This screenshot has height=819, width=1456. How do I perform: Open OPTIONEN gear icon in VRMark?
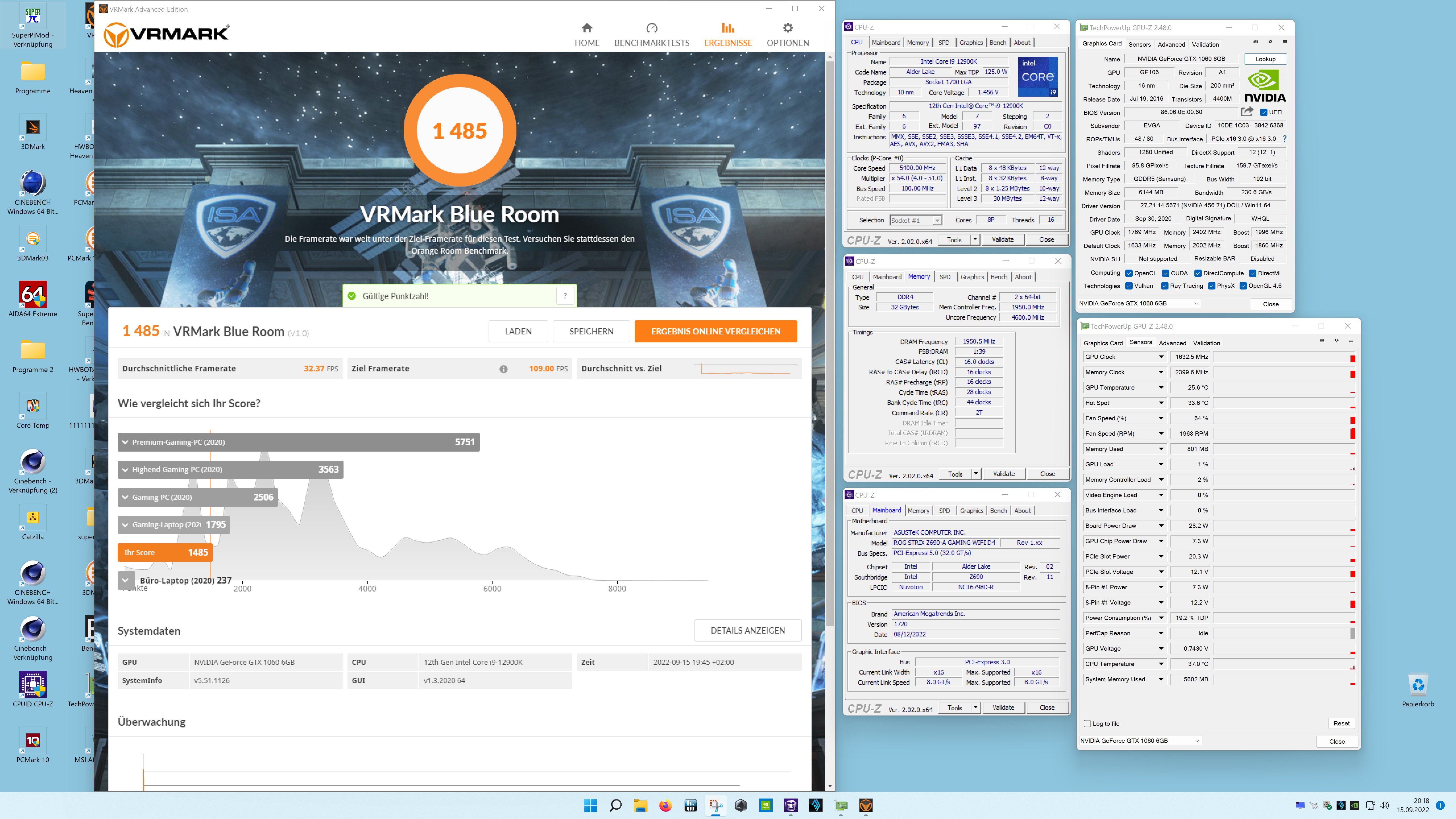(x=787, y=28)
